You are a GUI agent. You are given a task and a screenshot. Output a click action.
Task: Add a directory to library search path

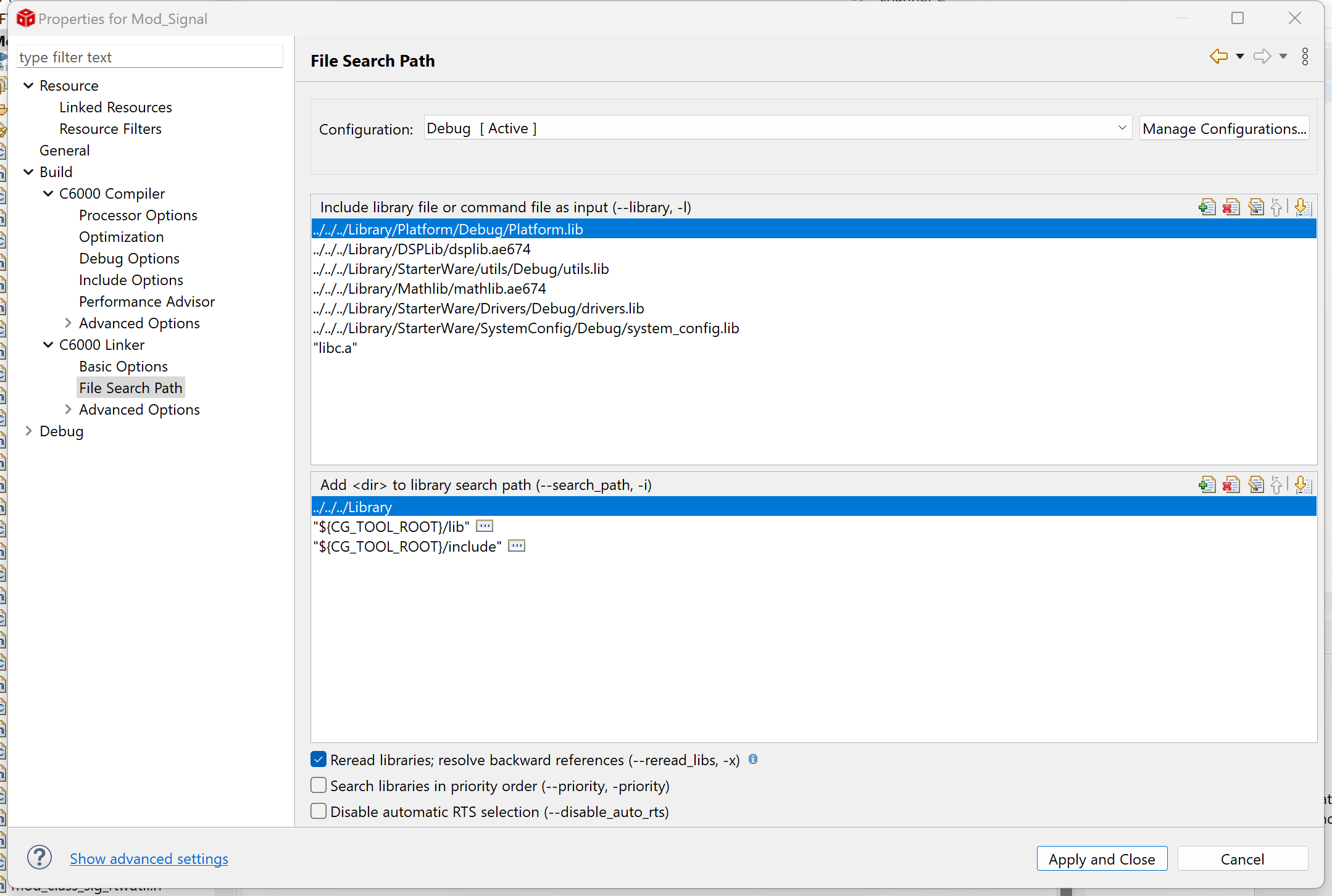(1207, 485)
